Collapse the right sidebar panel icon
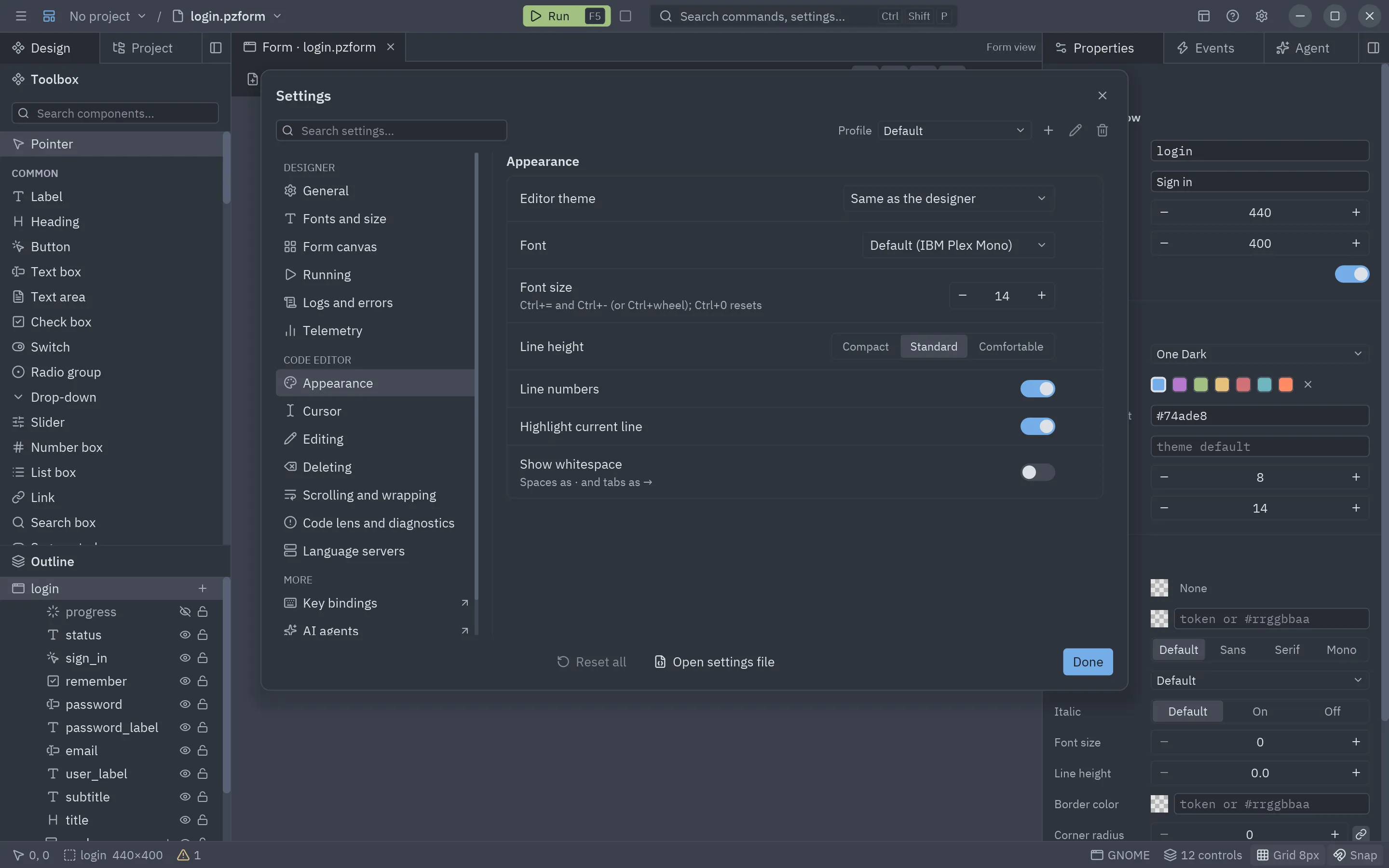1389x868 pixels. click(1373, 48)
